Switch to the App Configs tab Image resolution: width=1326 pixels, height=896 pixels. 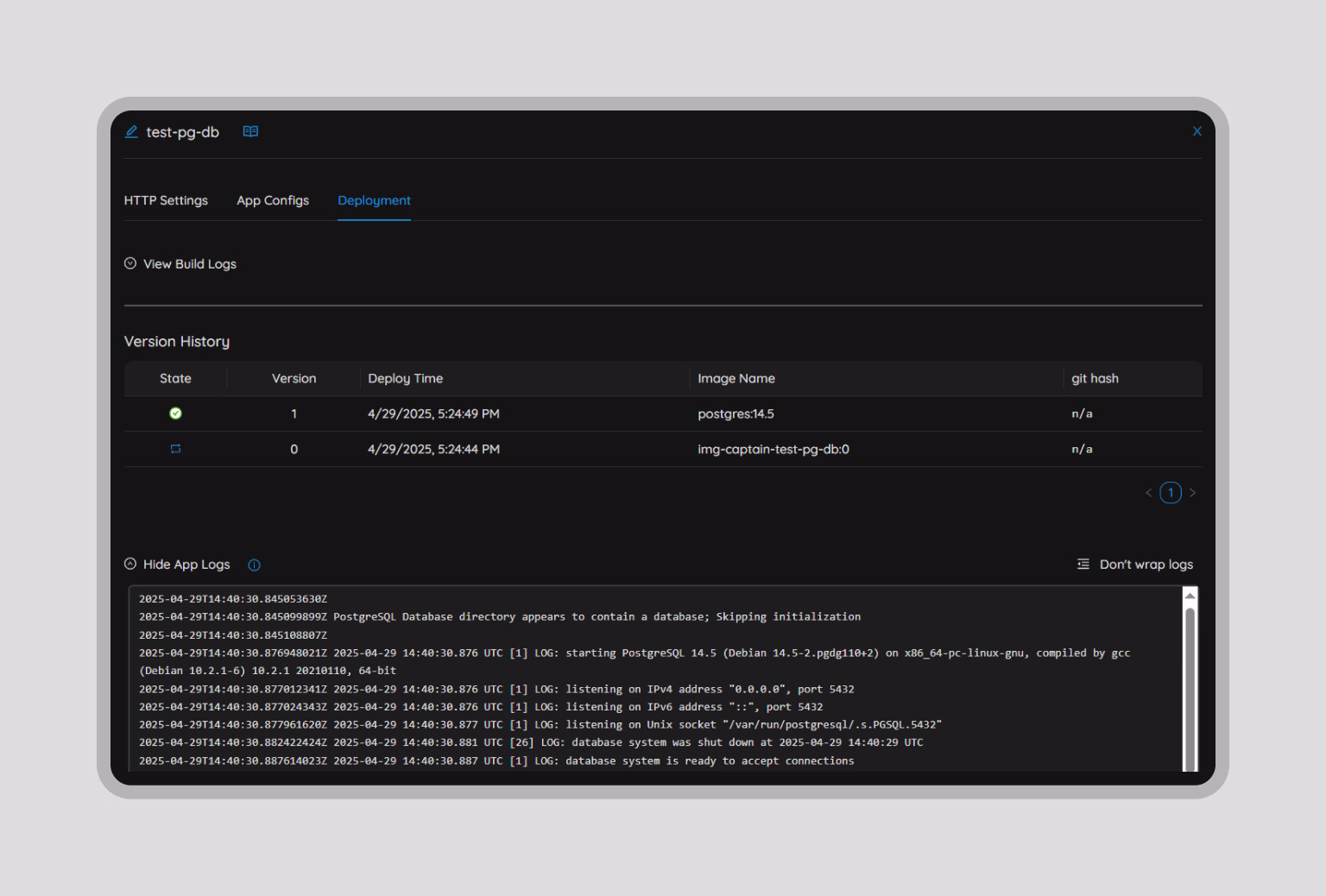(x=273, y=200)
